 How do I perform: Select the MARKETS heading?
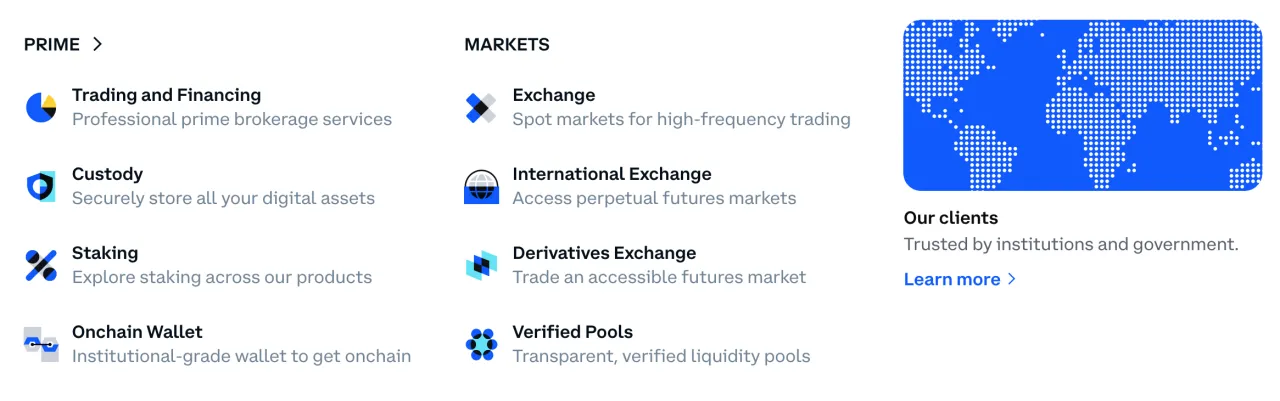507,44
